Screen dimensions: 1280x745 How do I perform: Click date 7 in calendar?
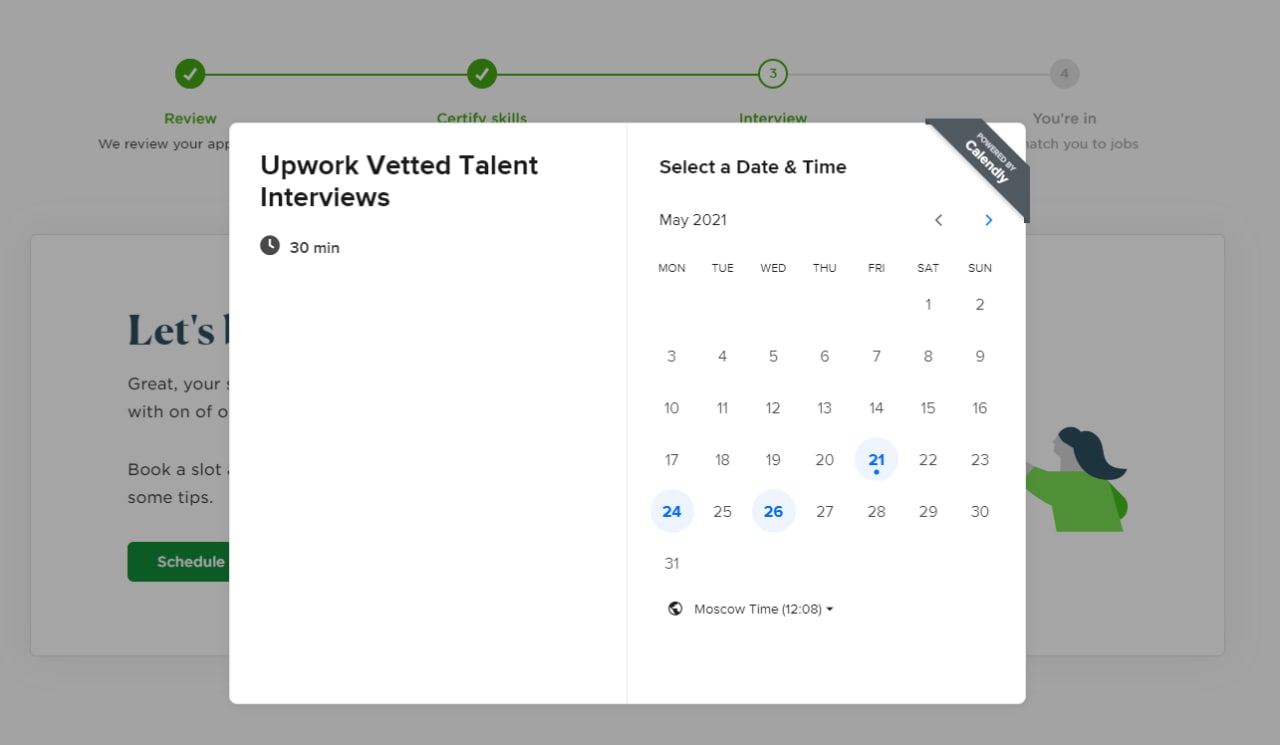pos(876,356)
